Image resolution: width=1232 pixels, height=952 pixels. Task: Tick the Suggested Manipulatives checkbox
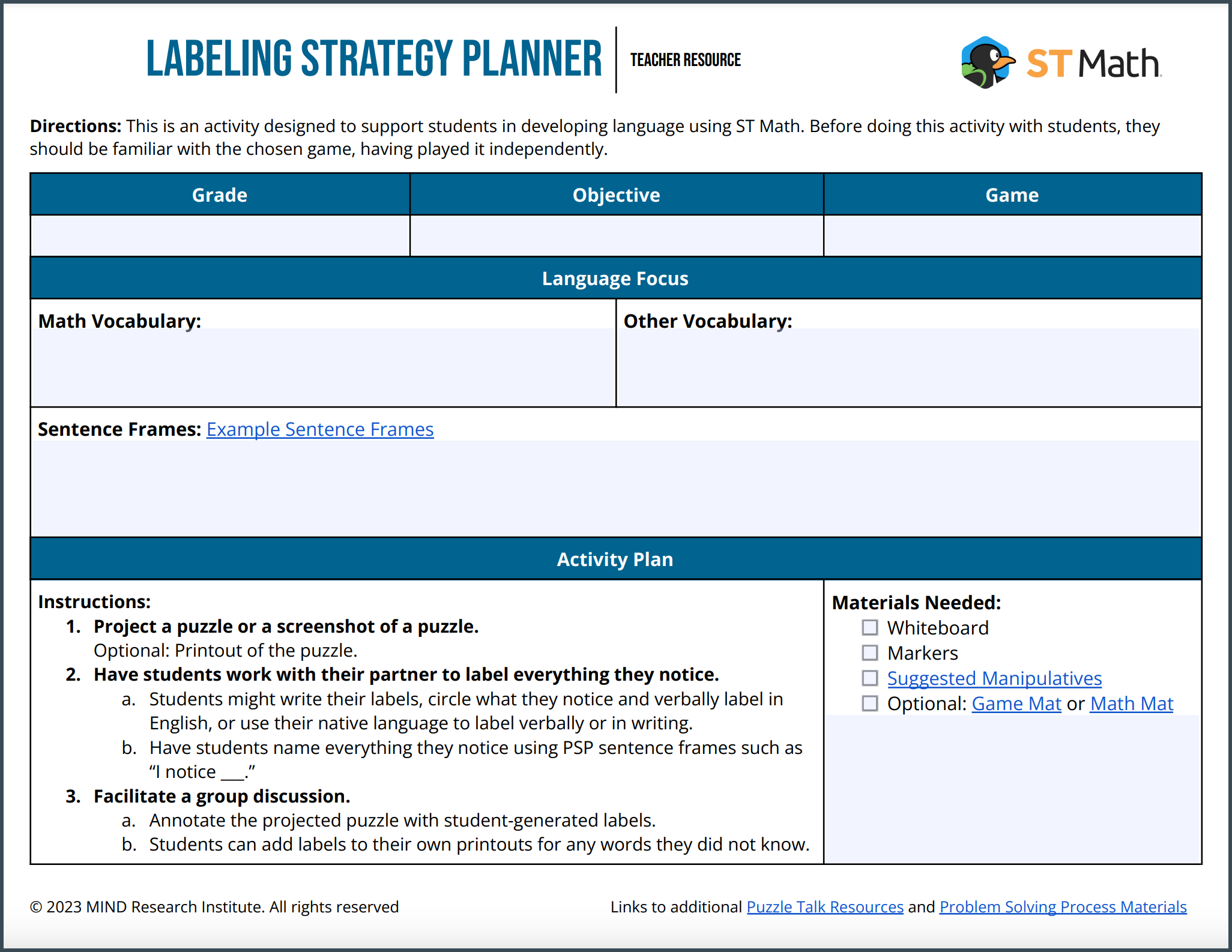point(870,678)
